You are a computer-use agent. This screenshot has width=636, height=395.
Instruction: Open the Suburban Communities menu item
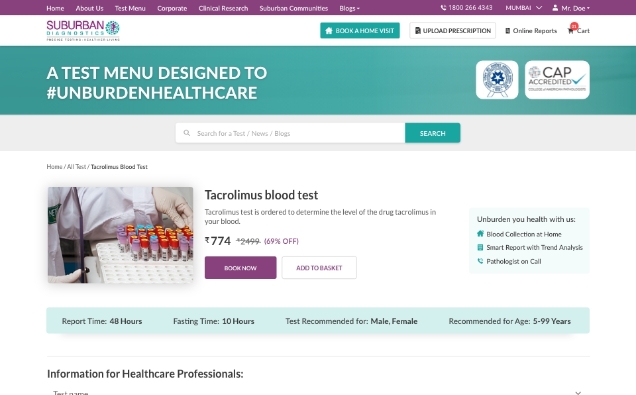(294, 8)
